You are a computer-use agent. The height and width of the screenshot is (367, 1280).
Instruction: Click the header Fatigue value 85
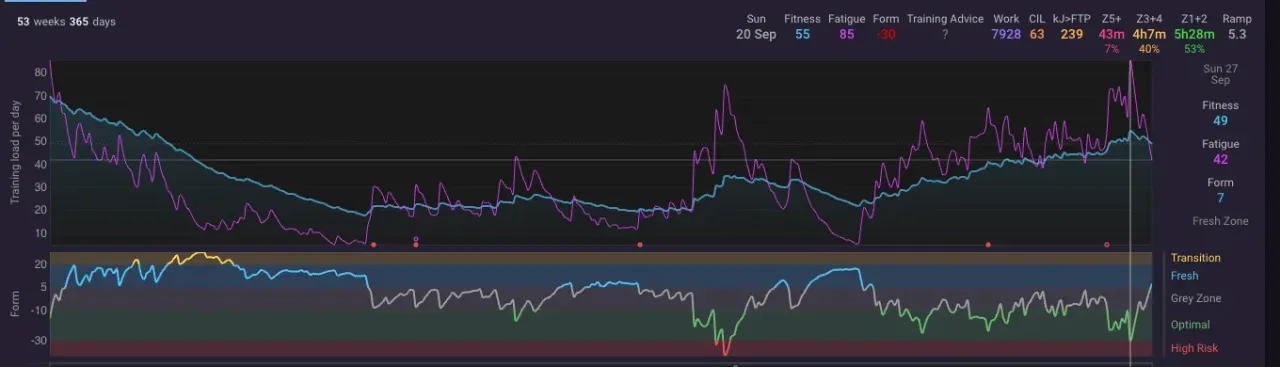pos(846,35)
